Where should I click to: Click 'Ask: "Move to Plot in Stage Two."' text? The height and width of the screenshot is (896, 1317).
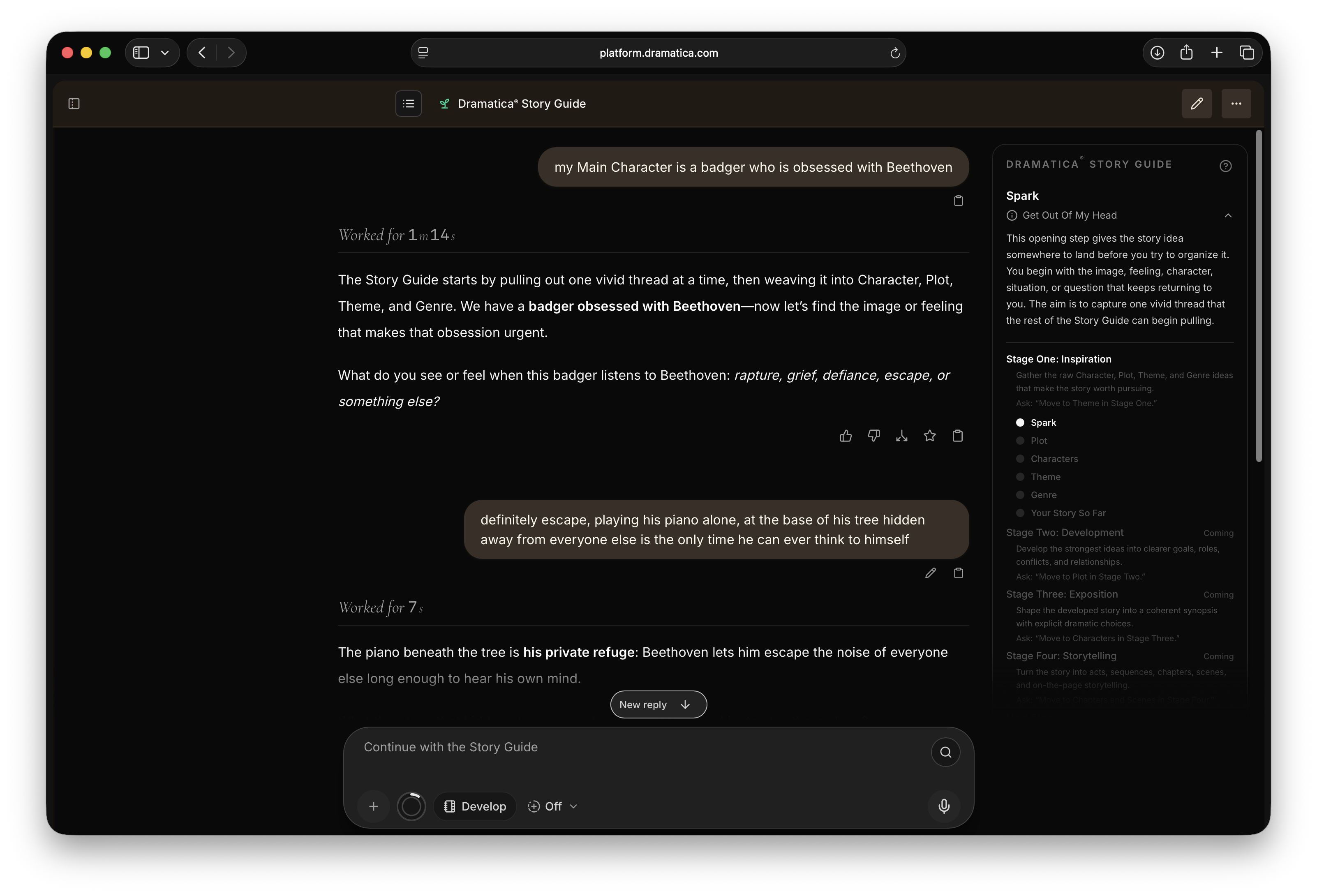(1080, 577)
